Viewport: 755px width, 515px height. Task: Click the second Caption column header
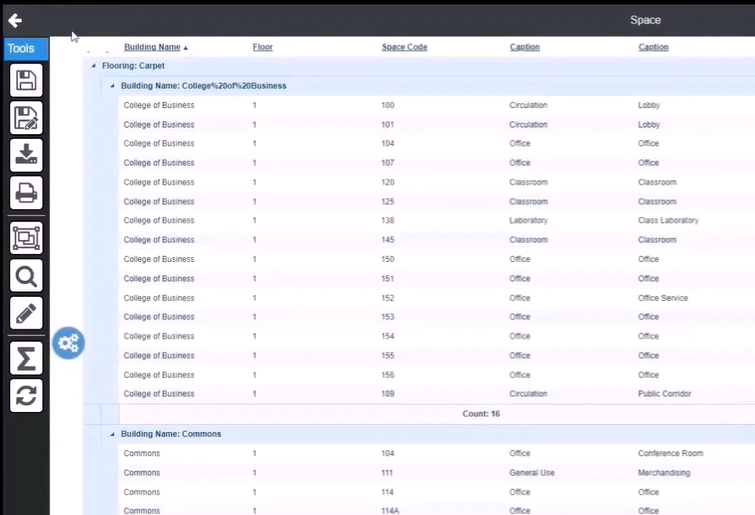653,47
